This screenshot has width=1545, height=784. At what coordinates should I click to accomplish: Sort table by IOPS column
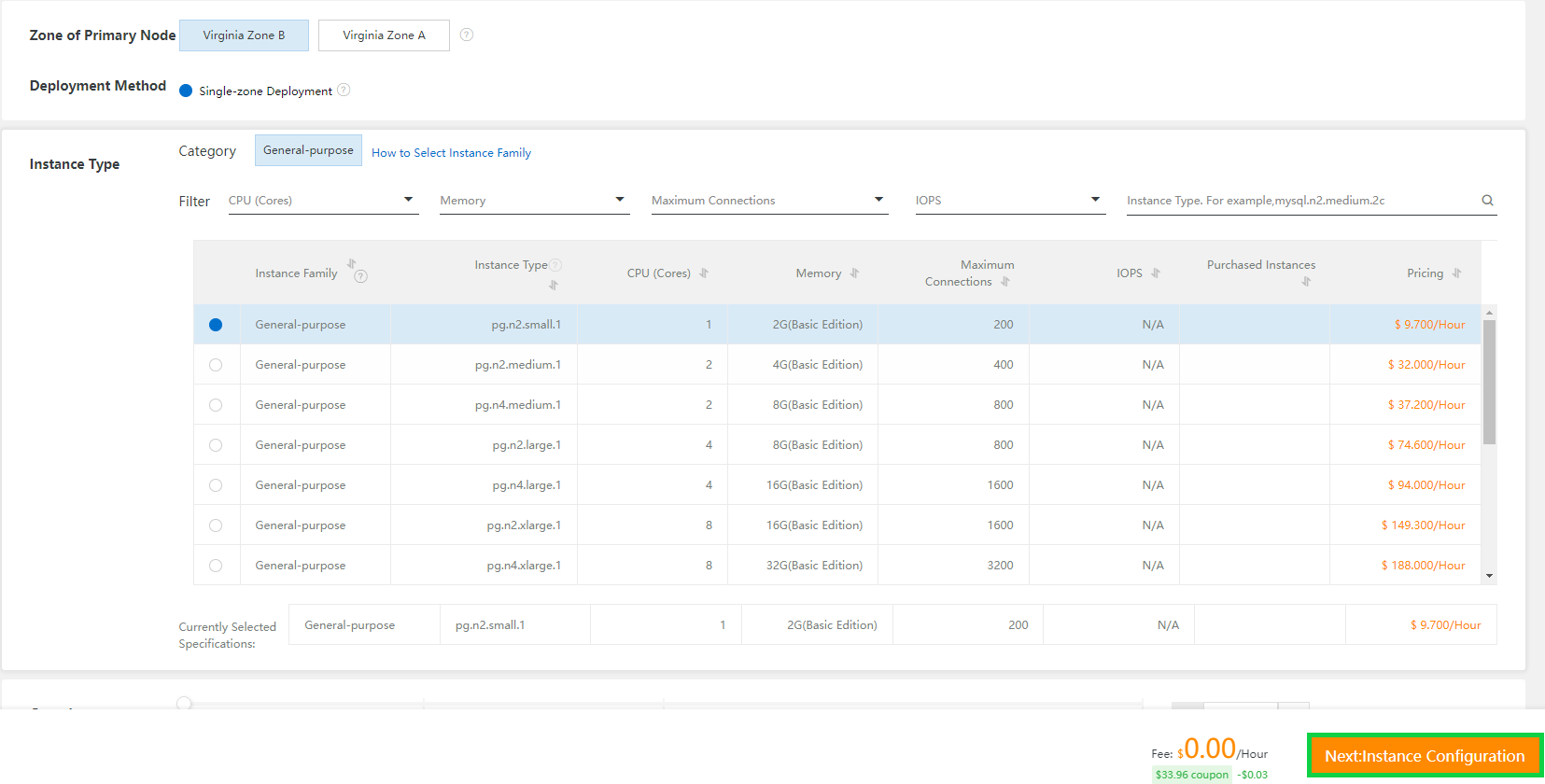click(x=1156, y=273)
